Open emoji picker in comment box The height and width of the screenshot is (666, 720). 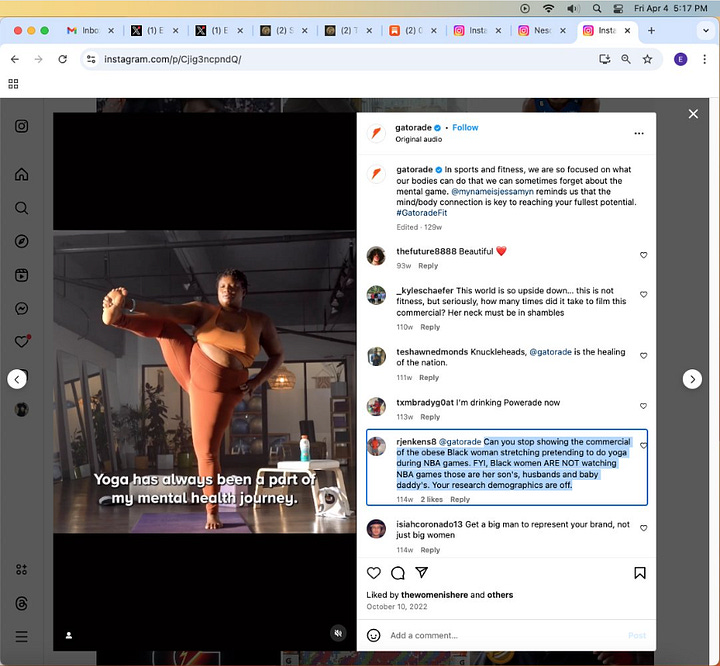click(x=374, y=635)
